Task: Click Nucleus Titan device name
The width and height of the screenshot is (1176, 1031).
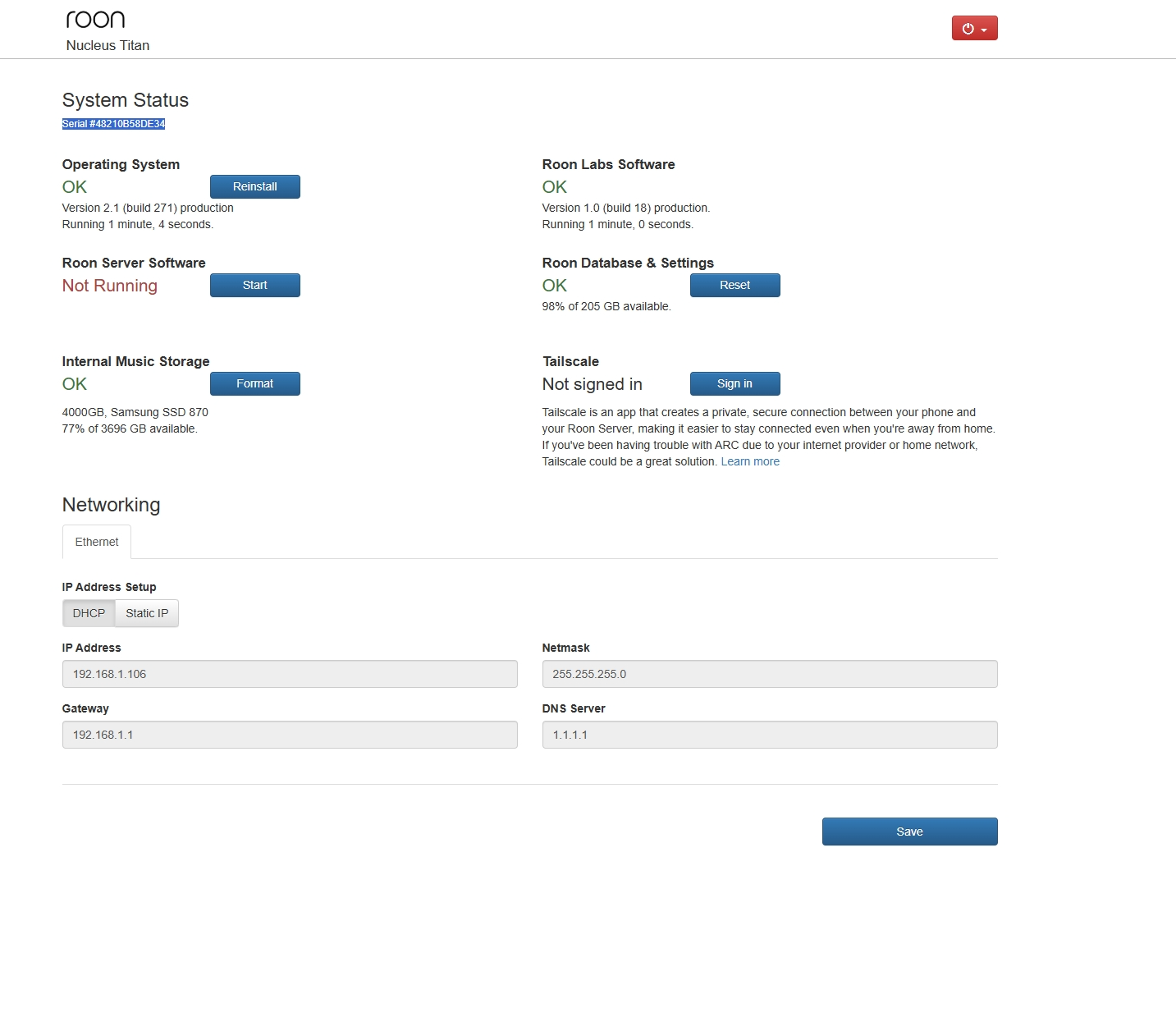Action: [108, 45]
